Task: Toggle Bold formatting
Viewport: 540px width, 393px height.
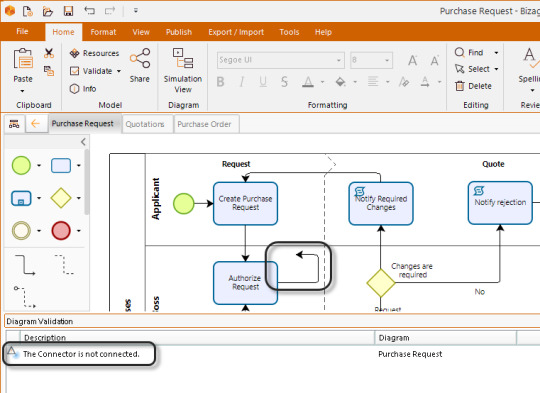Action: 220,82
